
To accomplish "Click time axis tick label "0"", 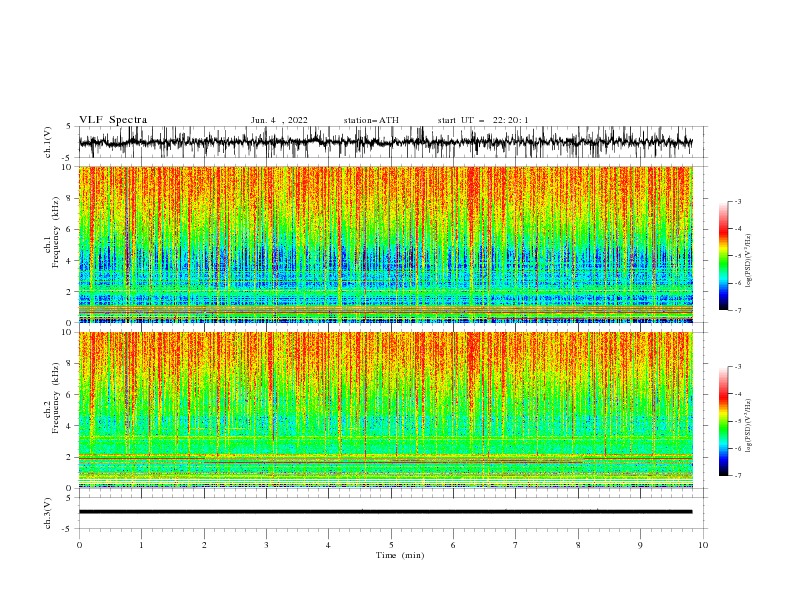I will tap(79, 545).
